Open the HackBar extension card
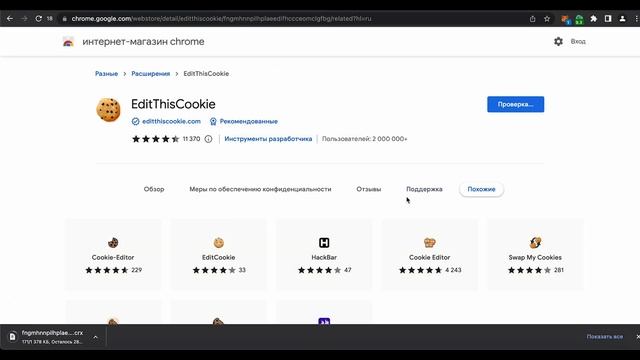This screenshot has height=360, width=640. (324, 255)
